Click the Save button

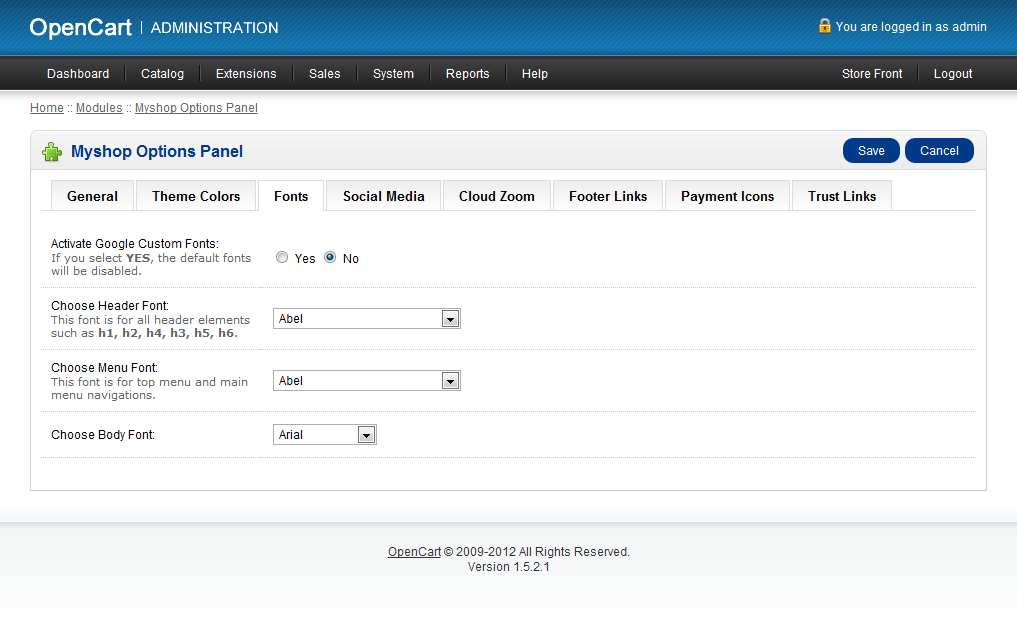871,151
